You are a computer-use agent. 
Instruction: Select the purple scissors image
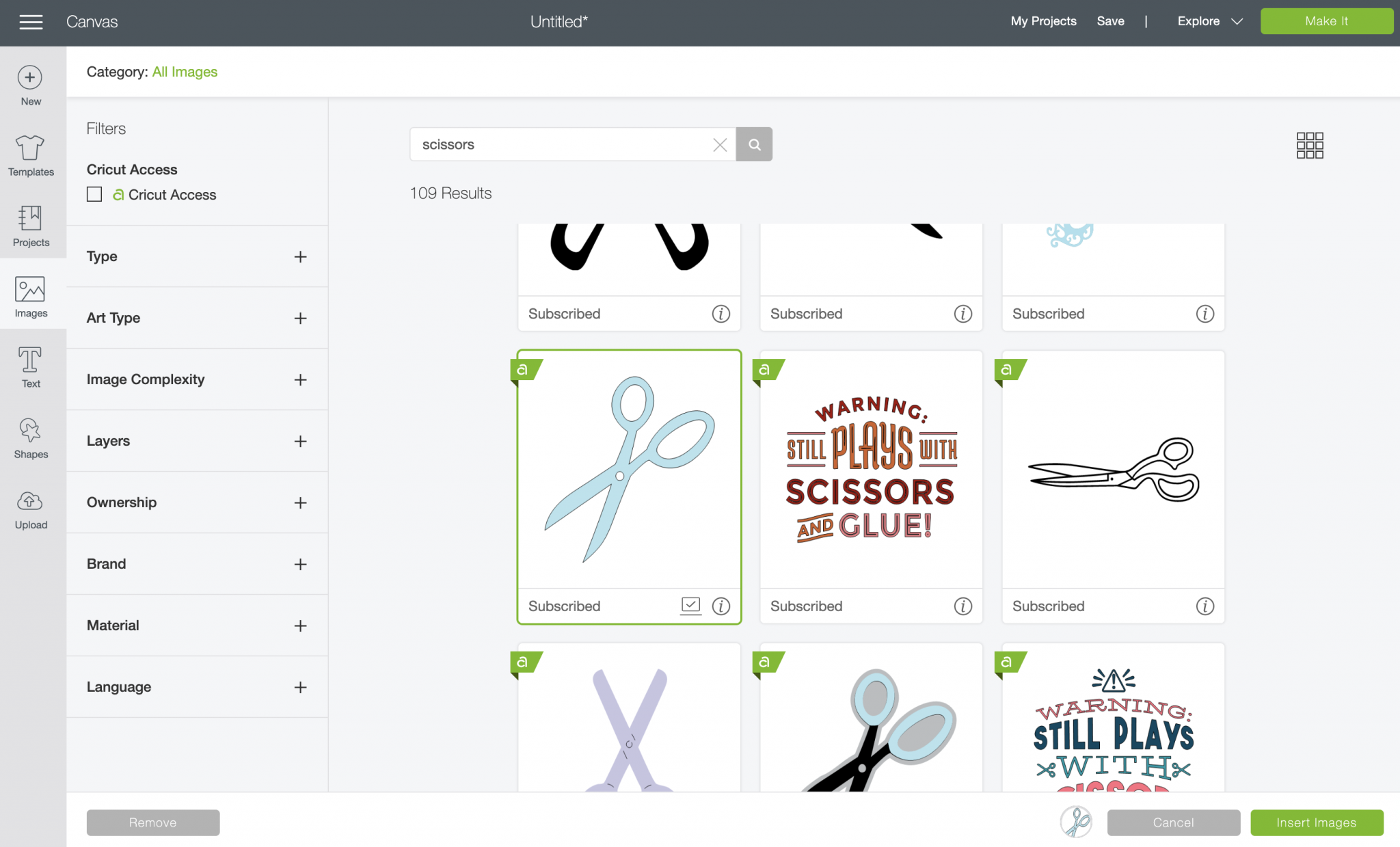pos(629,718)
